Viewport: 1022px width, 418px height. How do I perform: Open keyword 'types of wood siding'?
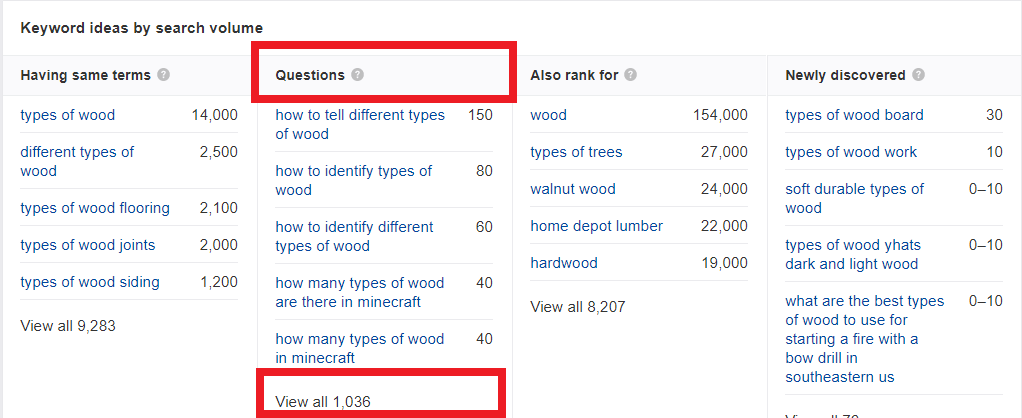tap(90, 282)
